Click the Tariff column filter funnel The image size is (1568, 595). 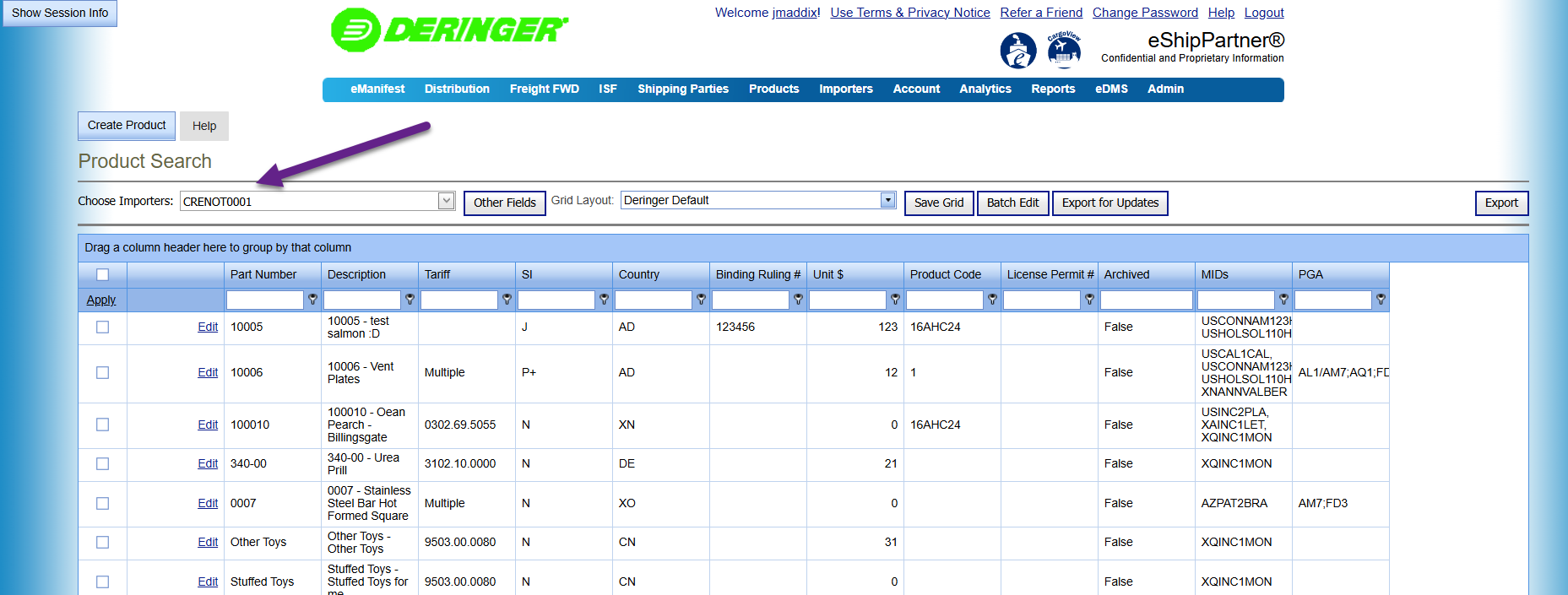coord(507,300)
